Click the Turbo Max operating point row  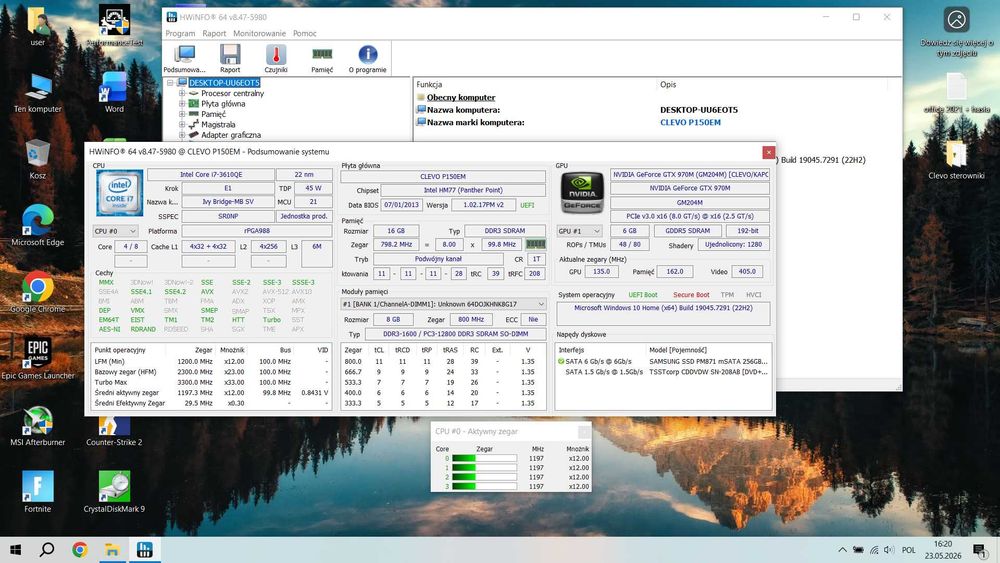[211, 383]
